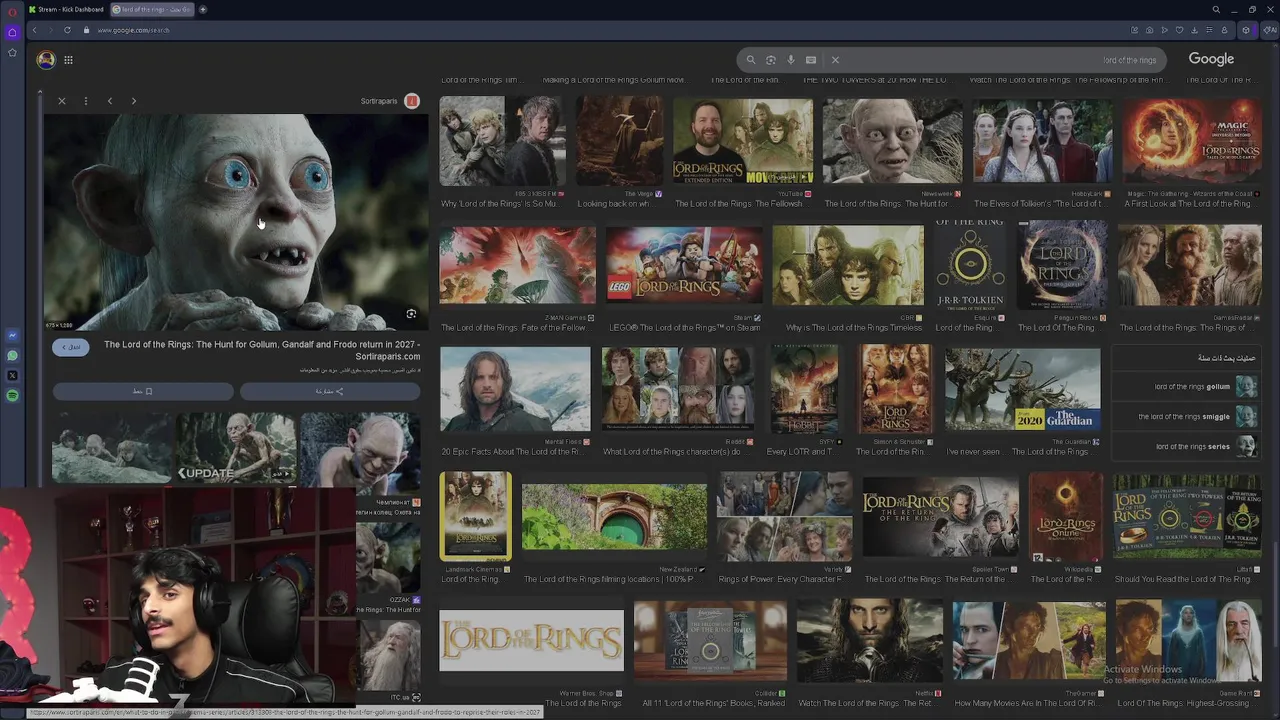
Task: Open The Guardian oliphaunt image result
Action: 1022,390
